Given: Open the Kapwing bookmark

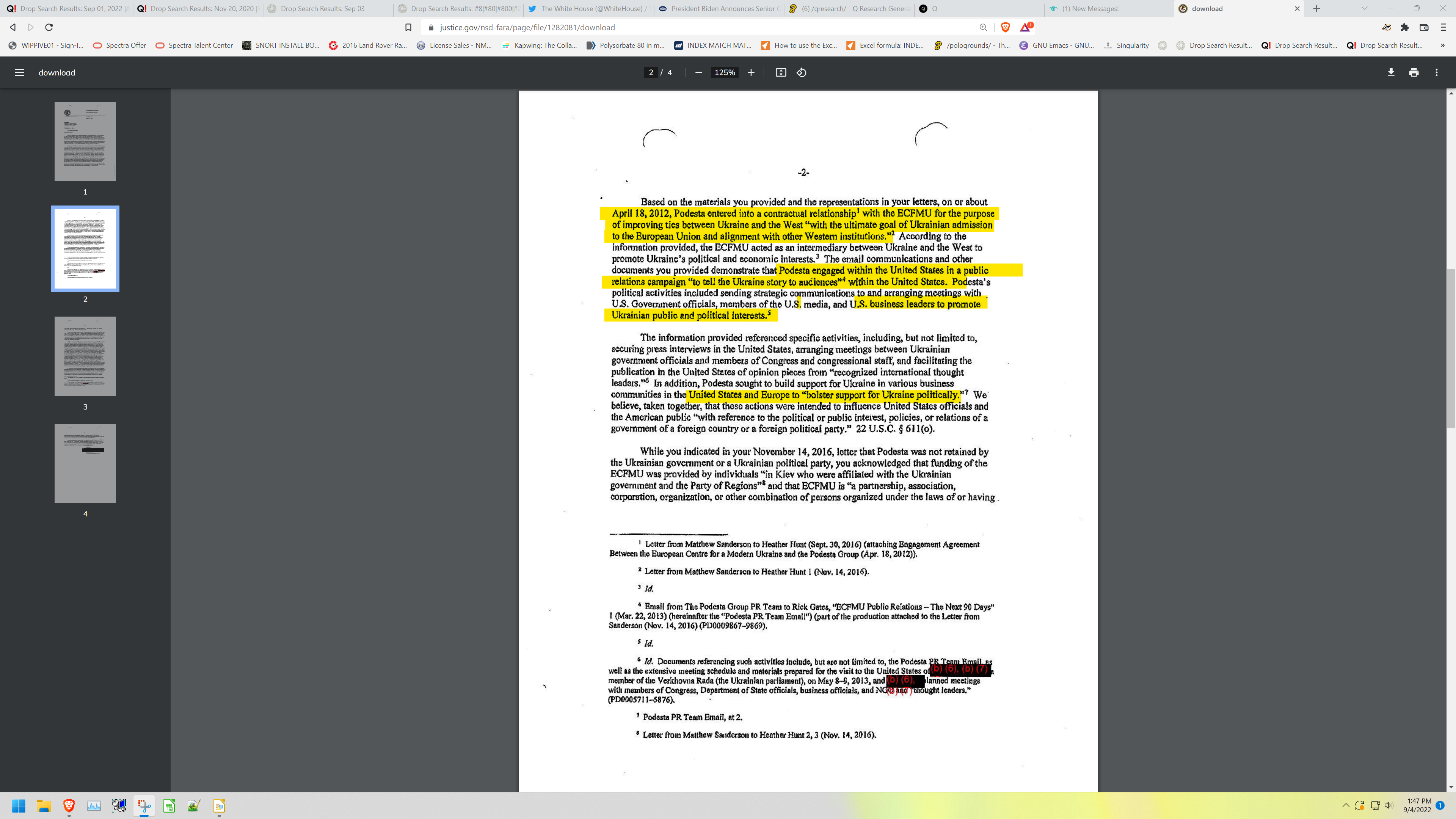Looking at the screenshot, I should tap(540, 45).
